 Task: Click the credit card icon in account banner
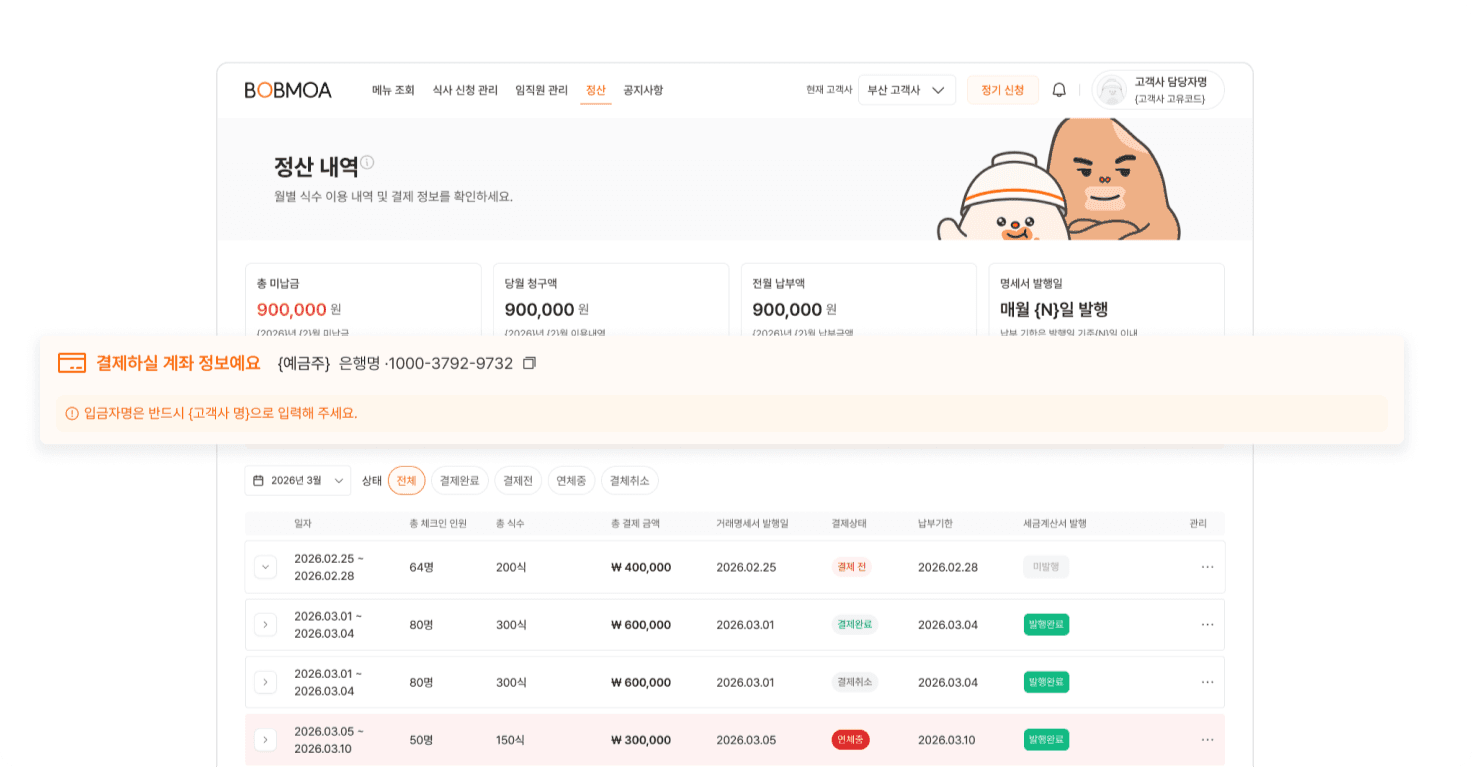(x=72, y=363)
